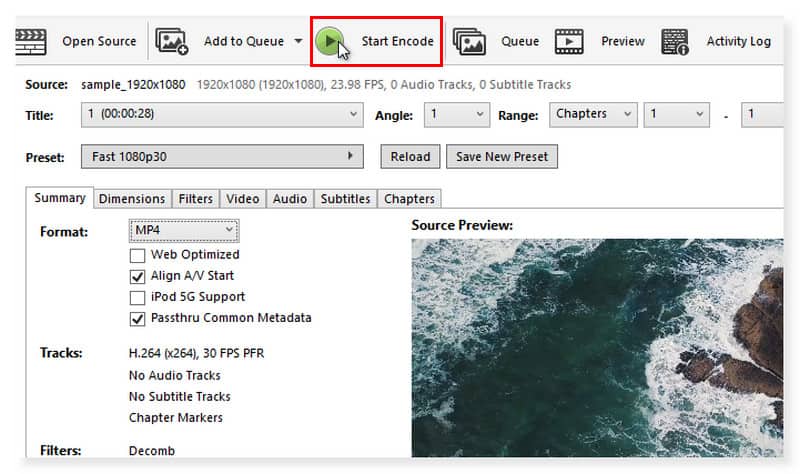800x474 pixels.
Task: Switch to the Subtitles tab
Action: [345, 199]
